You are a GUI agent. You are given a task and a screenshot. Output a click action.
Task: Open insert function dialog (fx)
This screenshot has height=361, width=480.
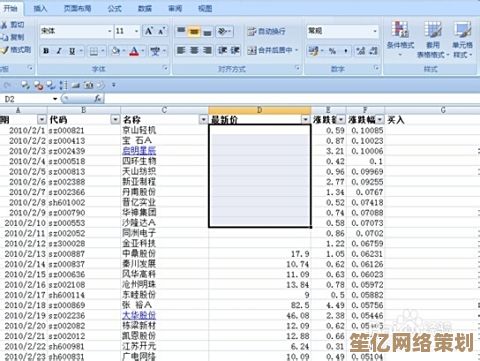(x=98, y=98)
